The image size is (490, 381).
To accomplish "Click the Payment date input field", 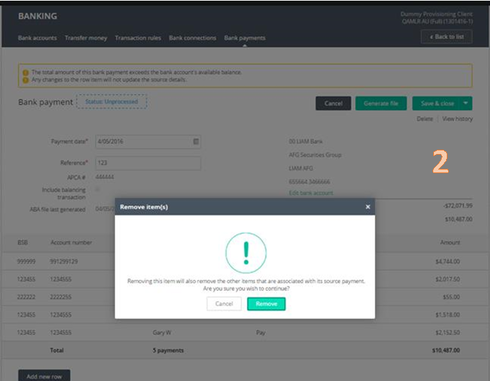I will coord(148,142).
